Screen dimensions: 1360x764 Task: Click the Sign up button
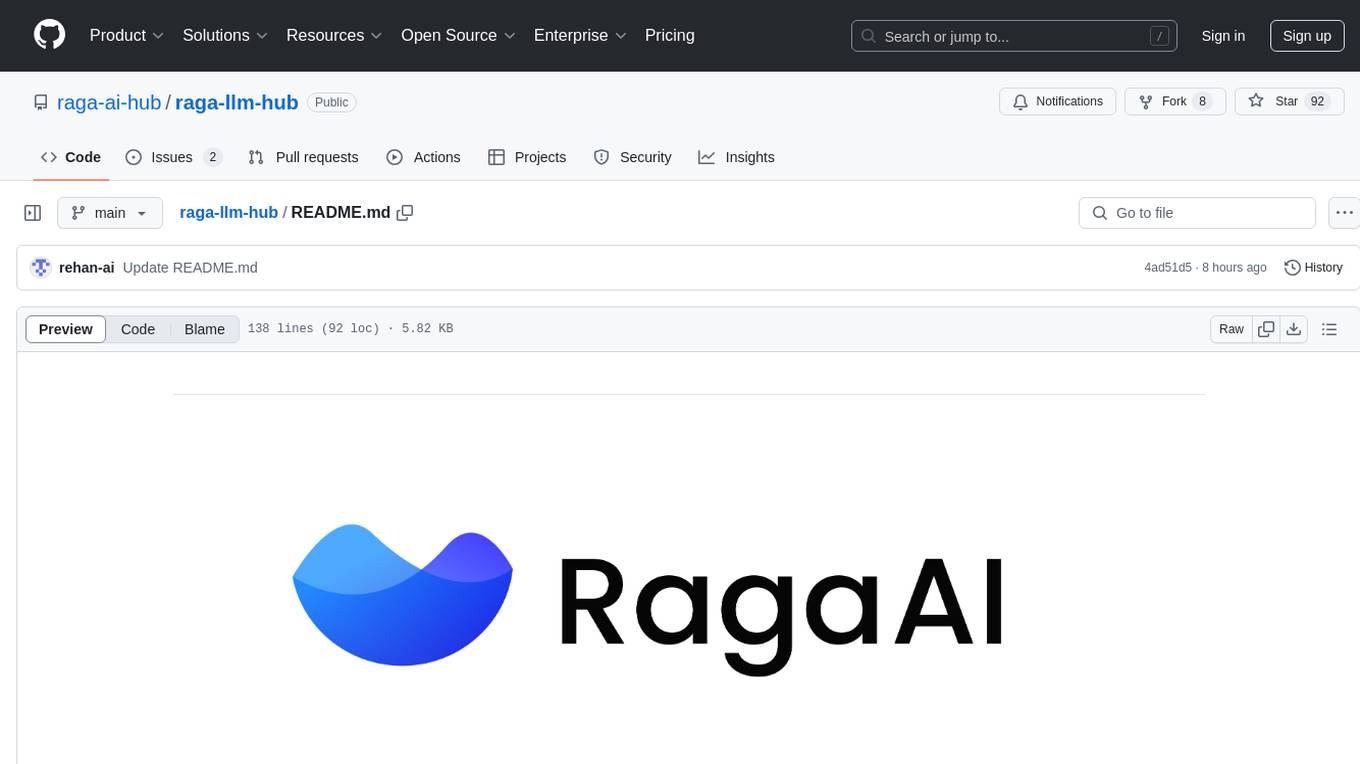point(1307,36)
